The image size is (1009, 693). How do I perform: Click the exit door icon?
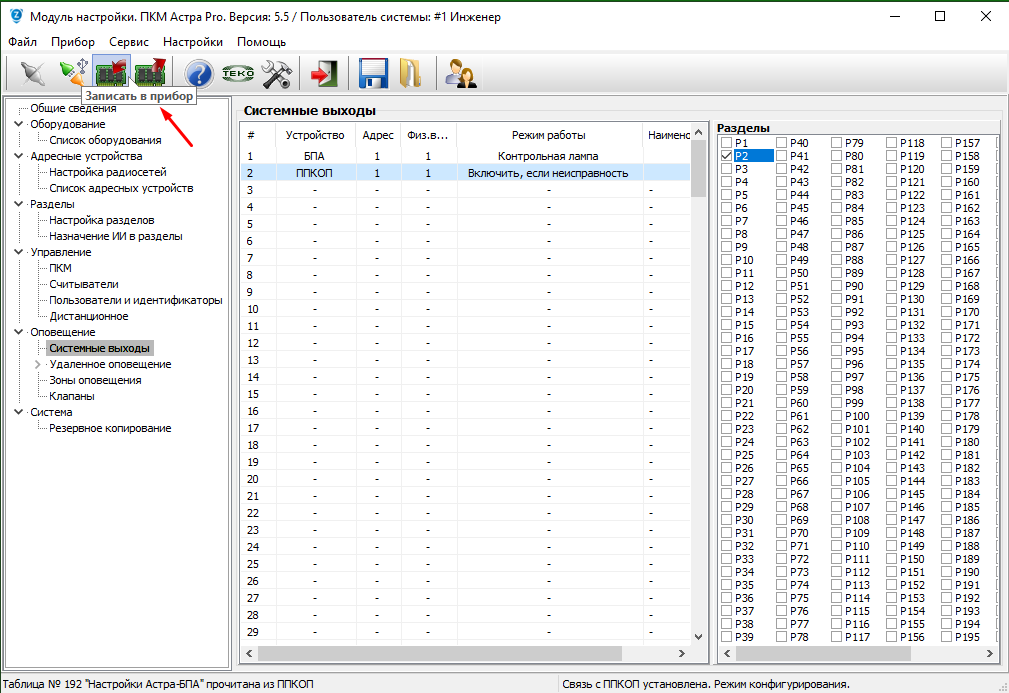(323, 74)
